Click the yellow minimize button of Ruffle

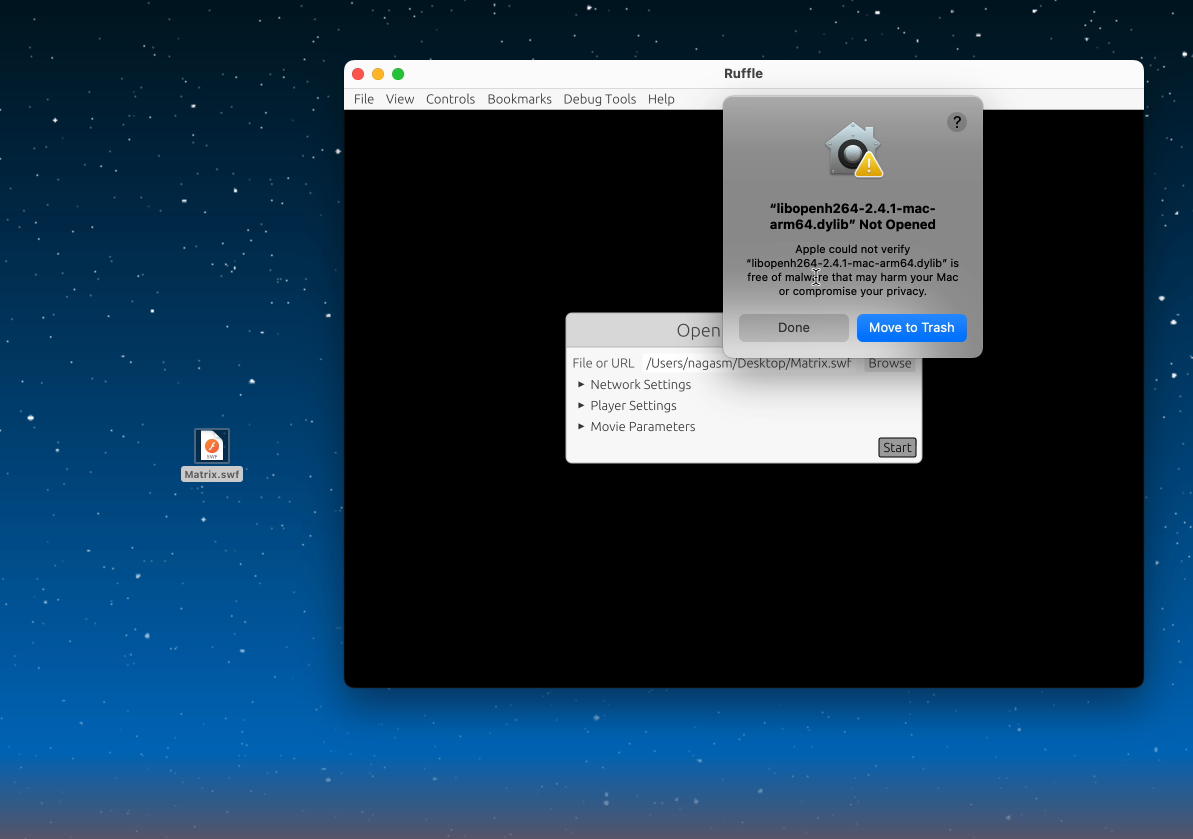(378, 74)
